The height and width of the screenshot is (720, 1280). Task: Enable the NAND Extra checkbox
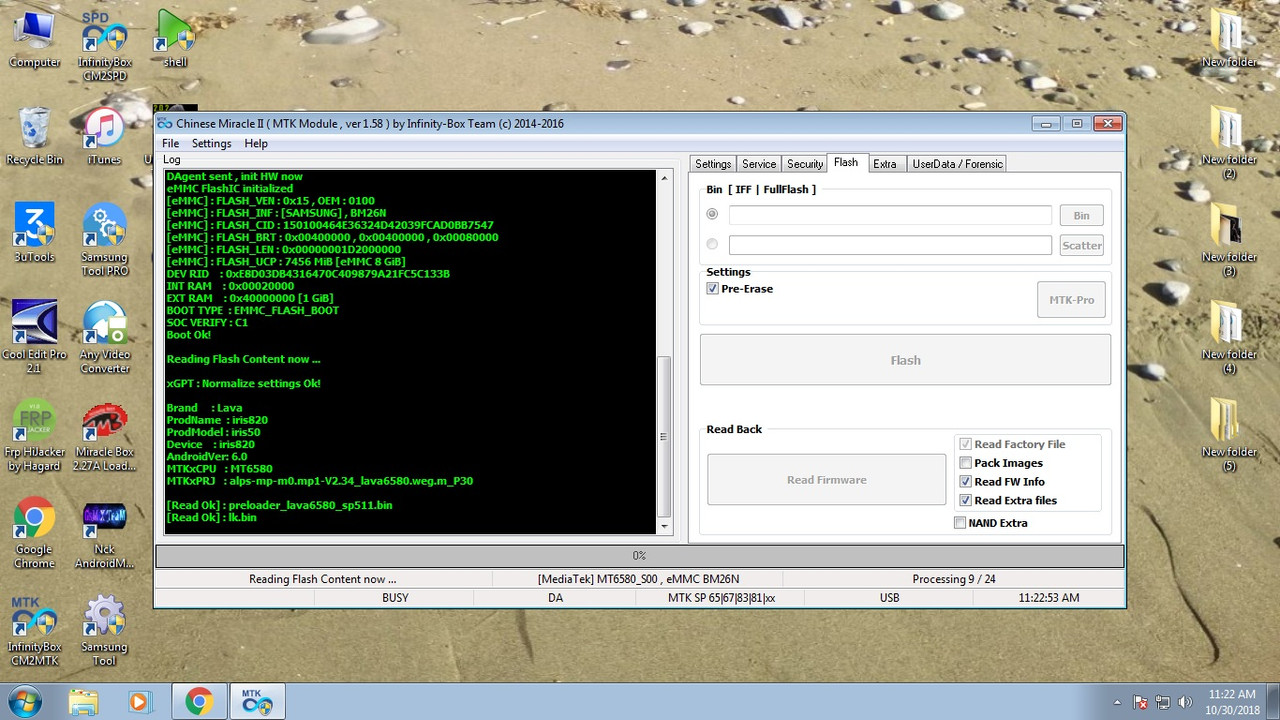coord(960,523)
